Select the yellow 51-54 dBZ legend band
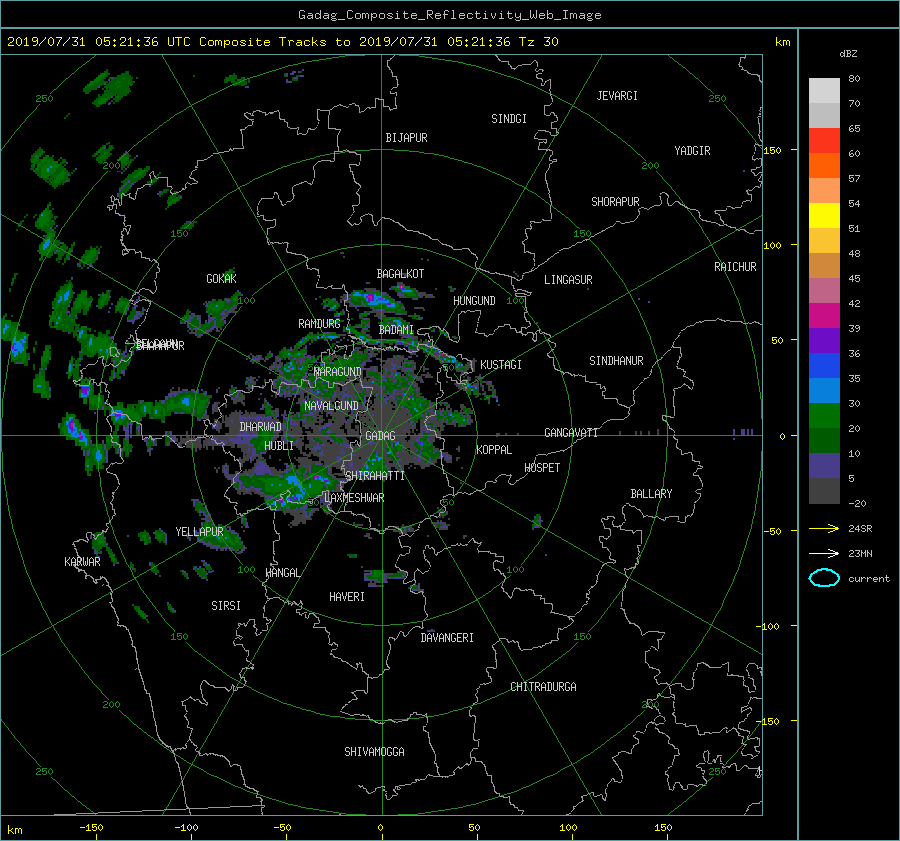 824,216
